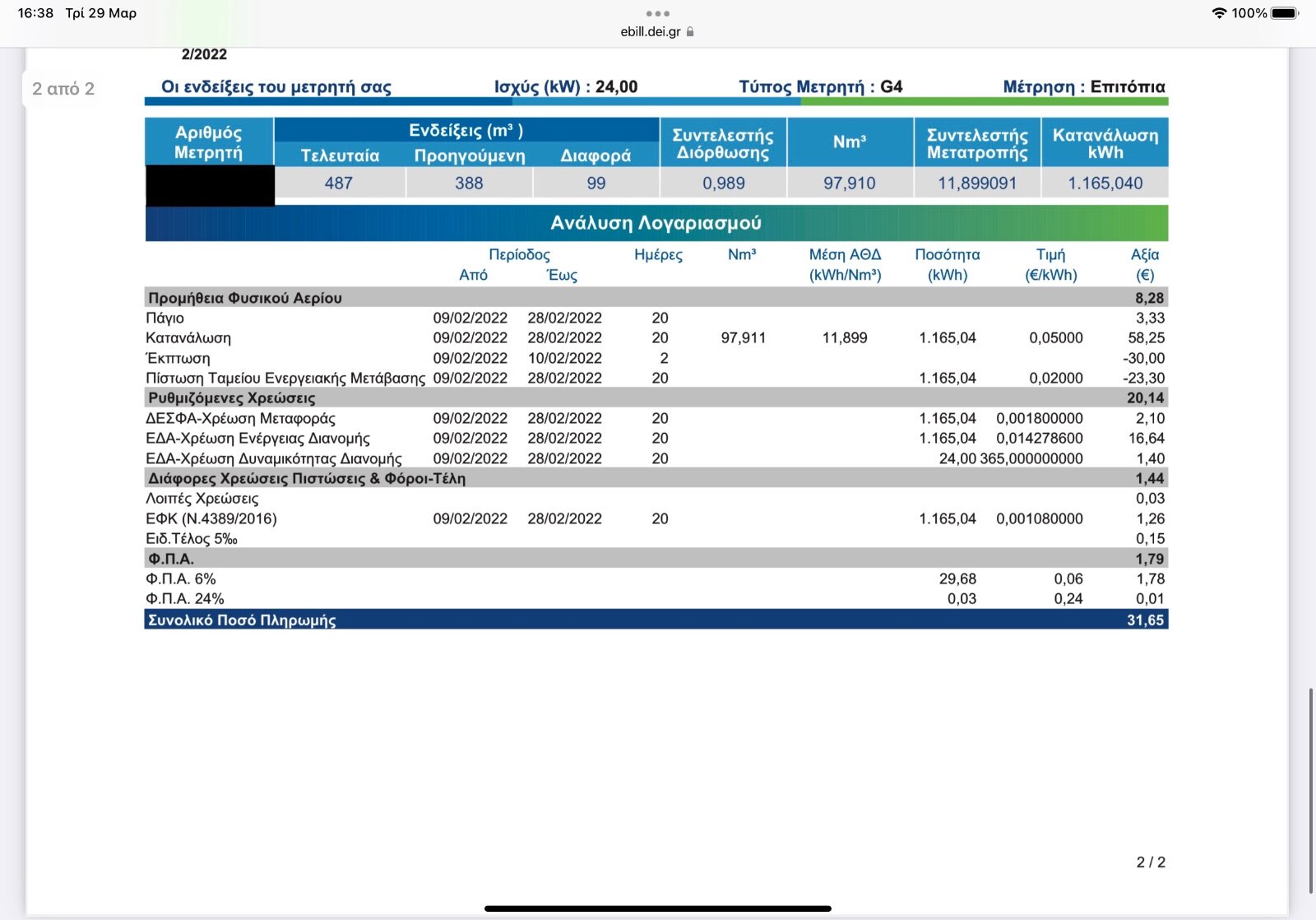Tap the three-dot multitasking icon
Screen dimensions: 1316x920
click(657, 13)
